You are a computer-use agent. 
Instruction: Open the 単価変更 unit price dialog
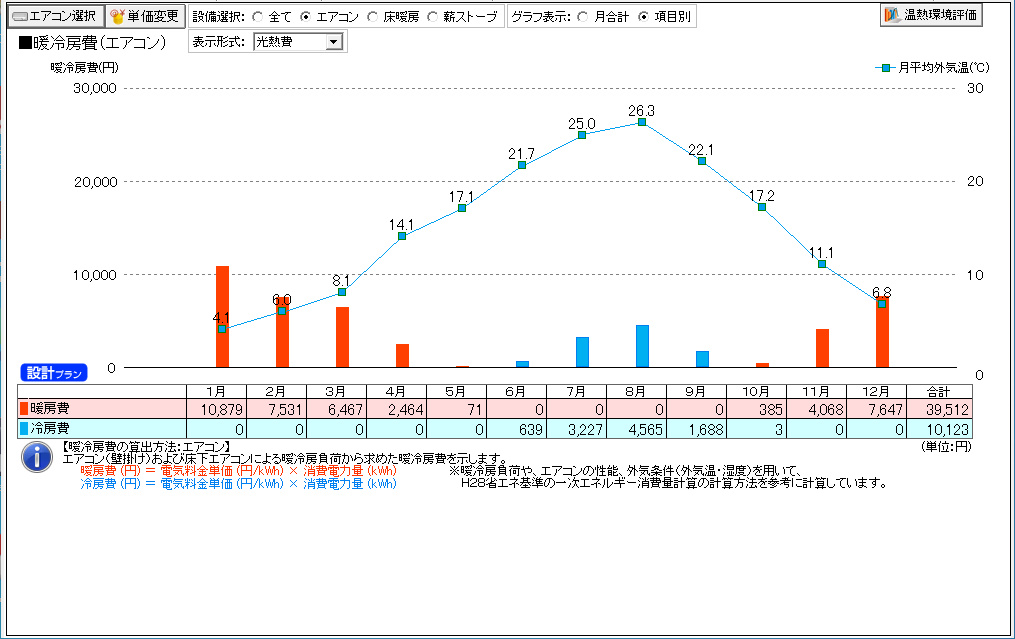[x=145, y=17]
